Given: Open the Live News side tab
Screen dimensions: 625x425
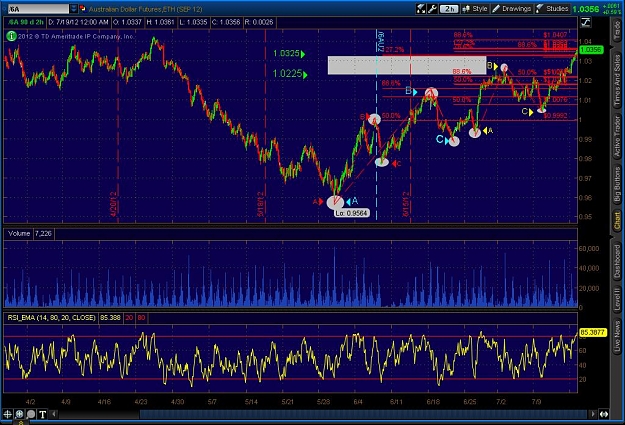Looking at the screenshot, I should (617, 336).
